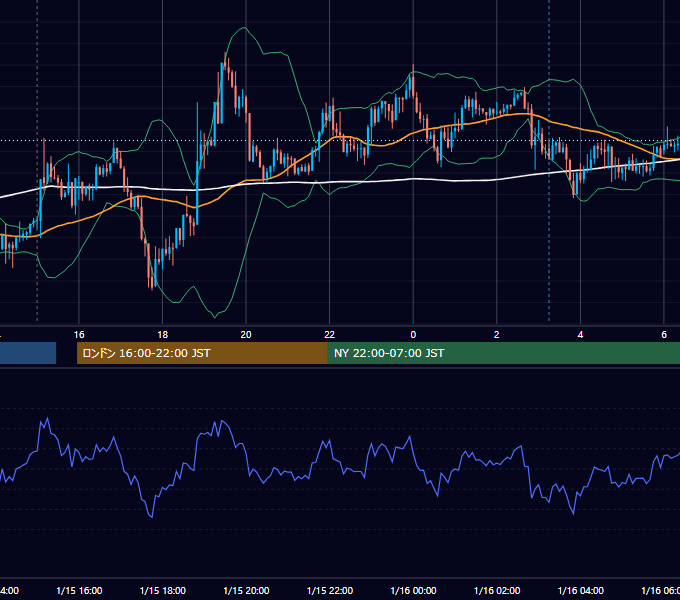The image size is (680, 600).
Task: Click the 1/16 04:00 date label
Action: pos(581,590)
